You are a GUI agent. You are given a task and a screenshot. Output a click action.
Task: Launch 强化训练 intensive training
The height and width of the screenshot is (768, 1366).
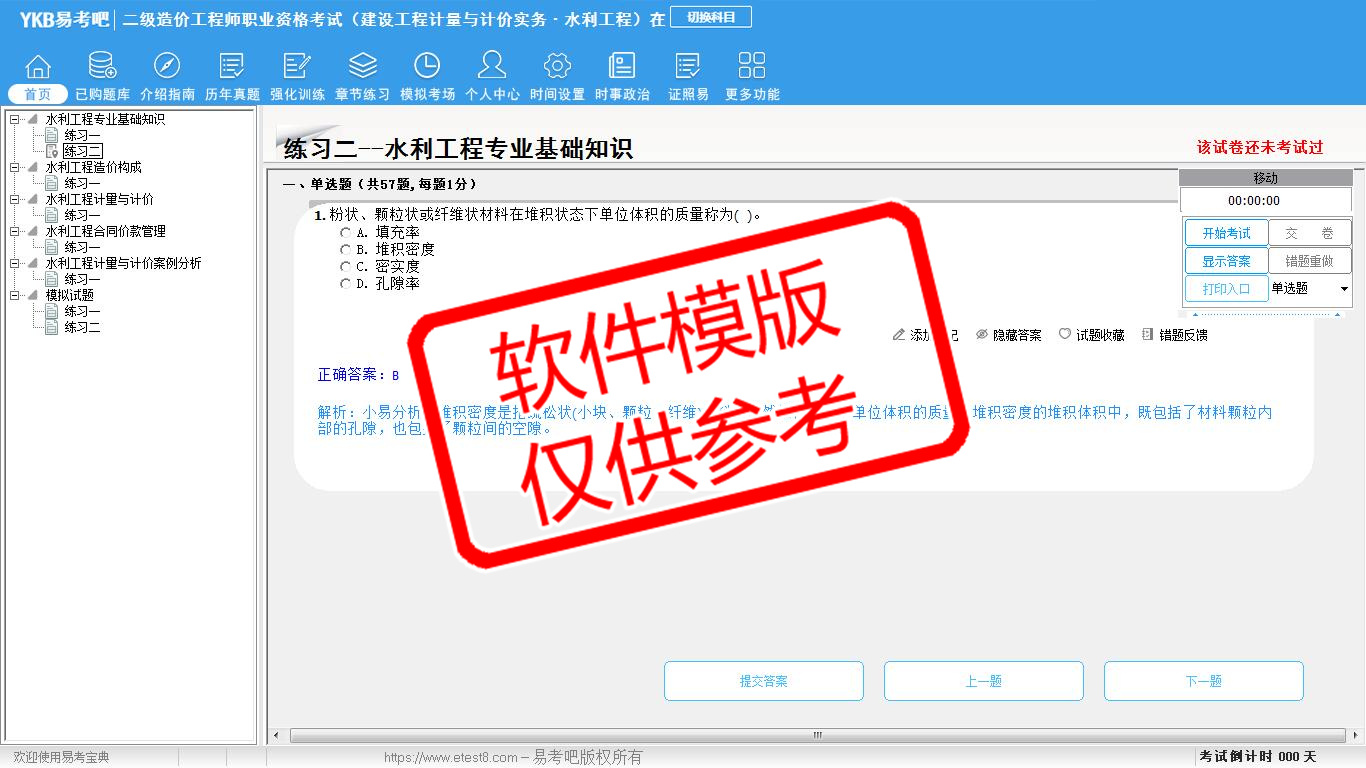[x=297, y=67]
